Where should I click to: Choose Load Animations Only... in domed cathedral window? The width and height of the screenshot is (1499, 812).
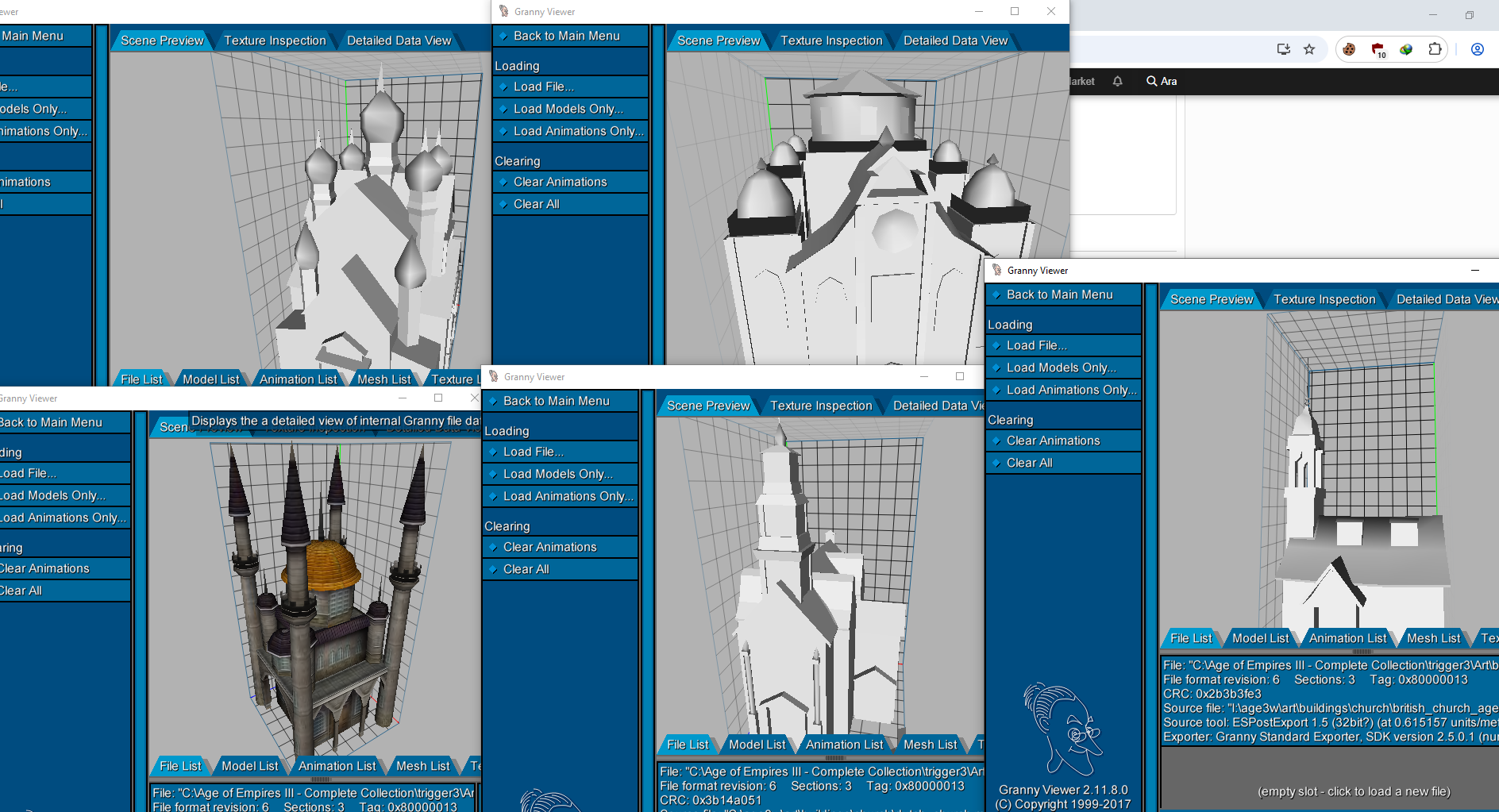[570, 131]
